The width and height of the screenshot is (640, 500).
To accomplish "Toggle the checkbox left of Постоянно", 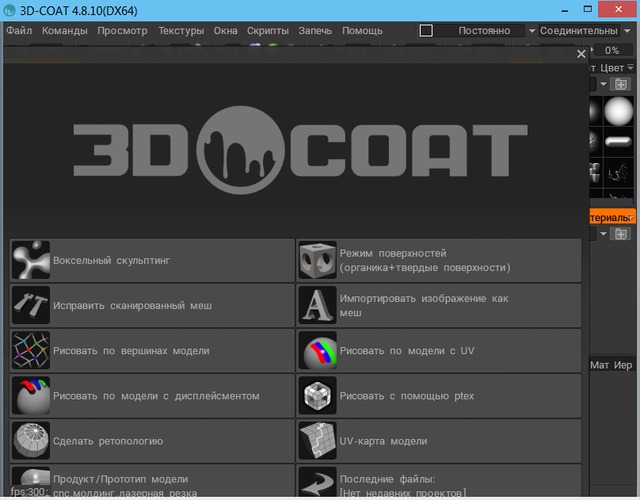I will (x=426, y=31).
